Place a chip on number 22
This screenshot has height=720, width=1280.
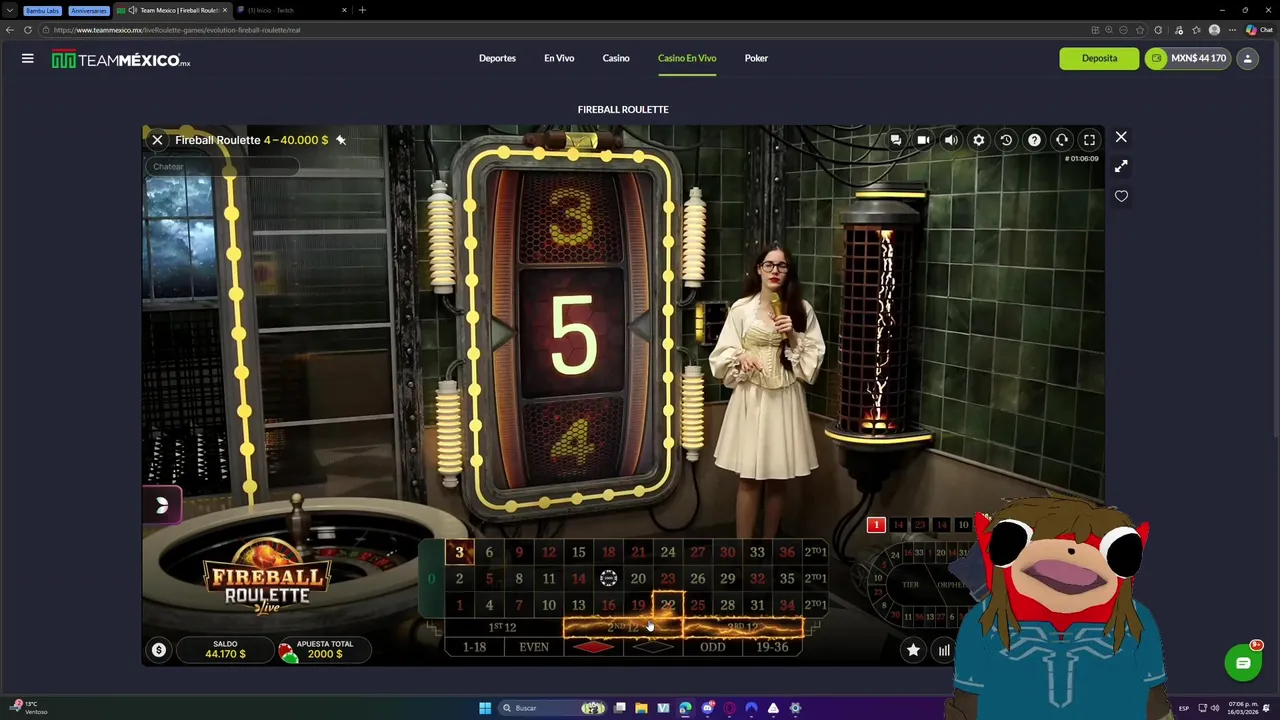(x=668, y=604)
